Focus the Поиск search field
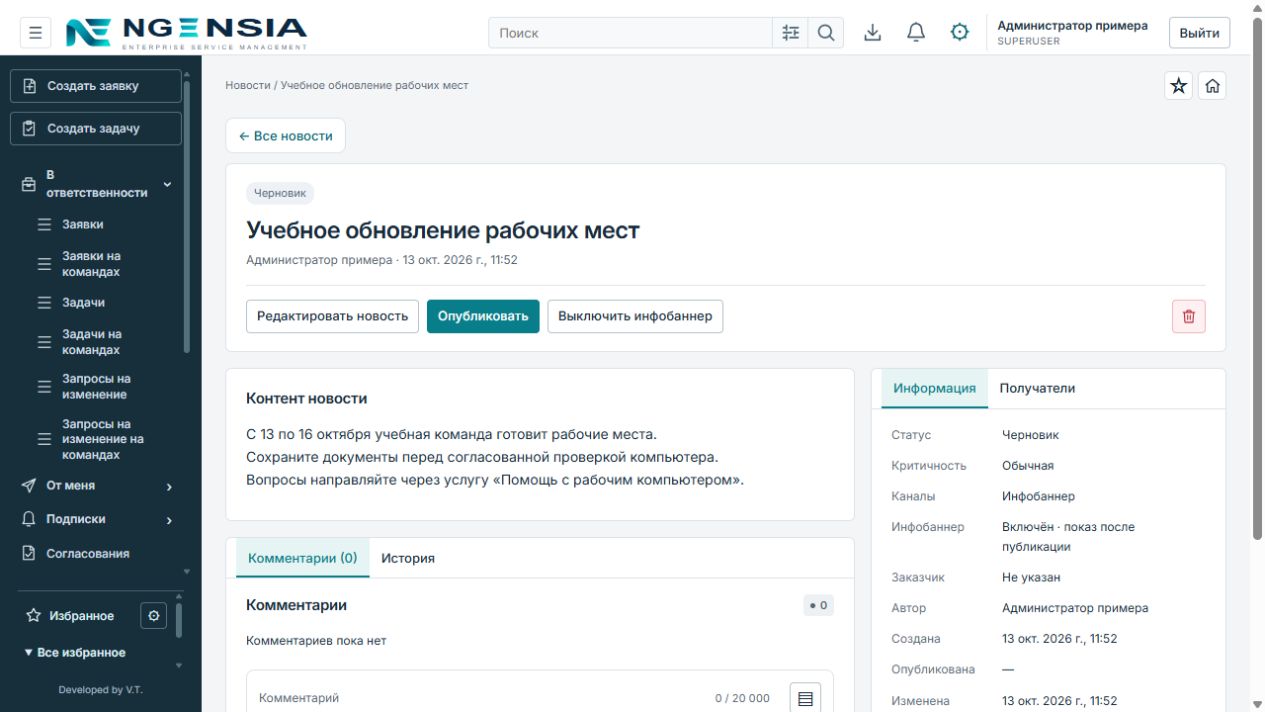The height and width of the screenshot is (712, 1265). tap(630, 33)
